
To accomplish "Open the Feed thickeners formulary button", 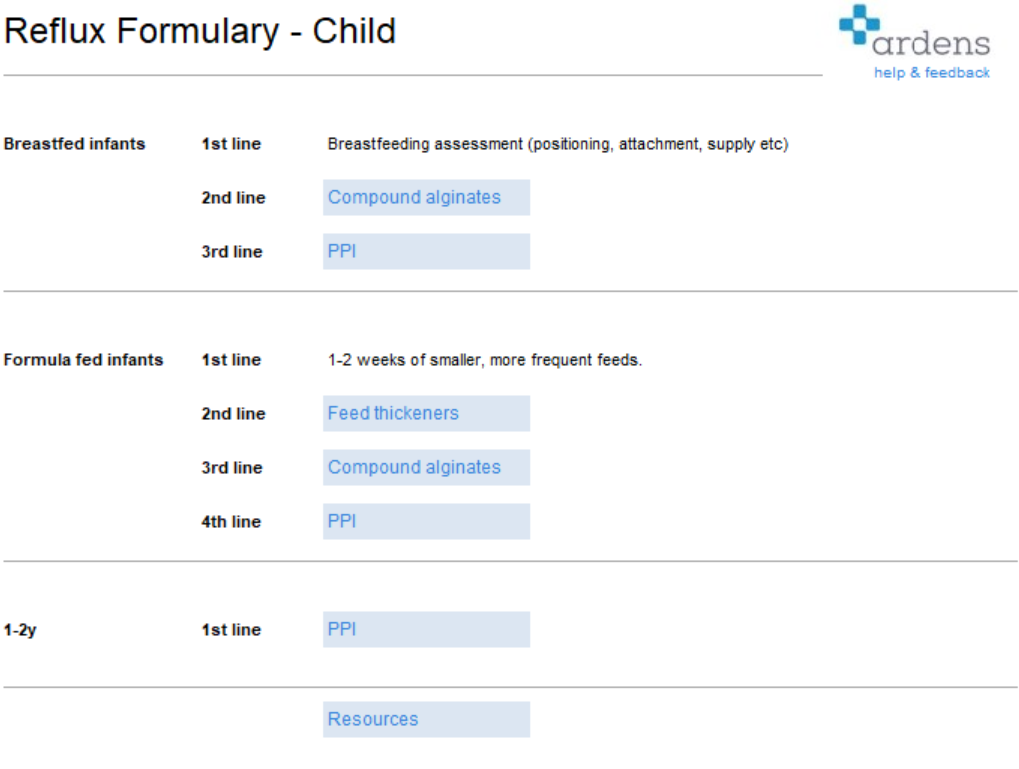I will pos(426,413).
